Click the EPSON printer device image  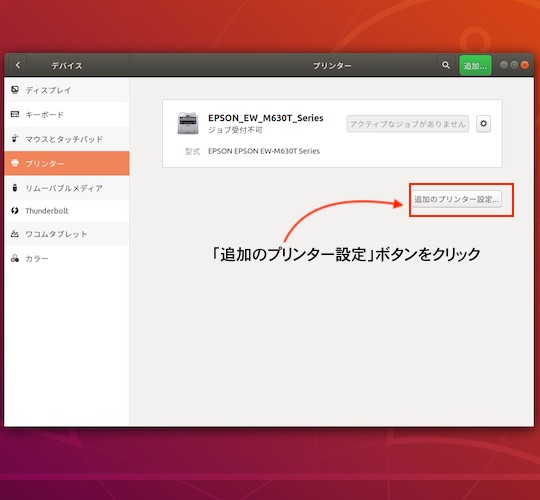pyautogui.click(x=188, y=123)
